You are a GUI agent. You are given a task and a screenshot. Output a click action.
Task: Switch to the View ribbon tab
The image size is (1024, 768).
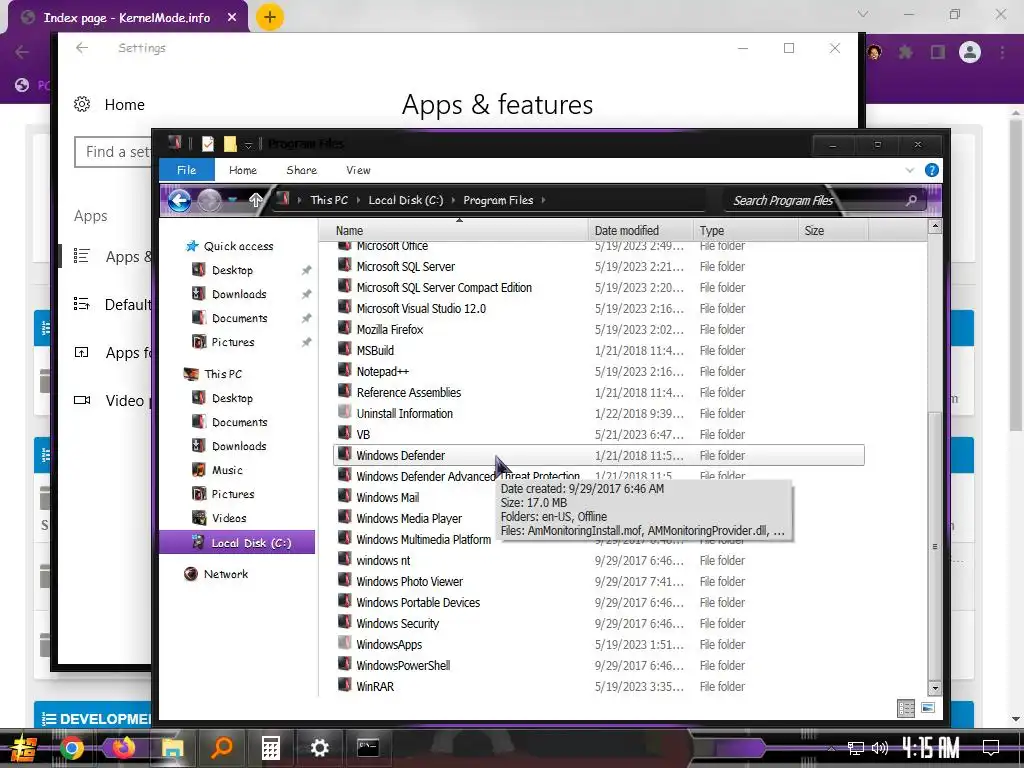[358, 170]
